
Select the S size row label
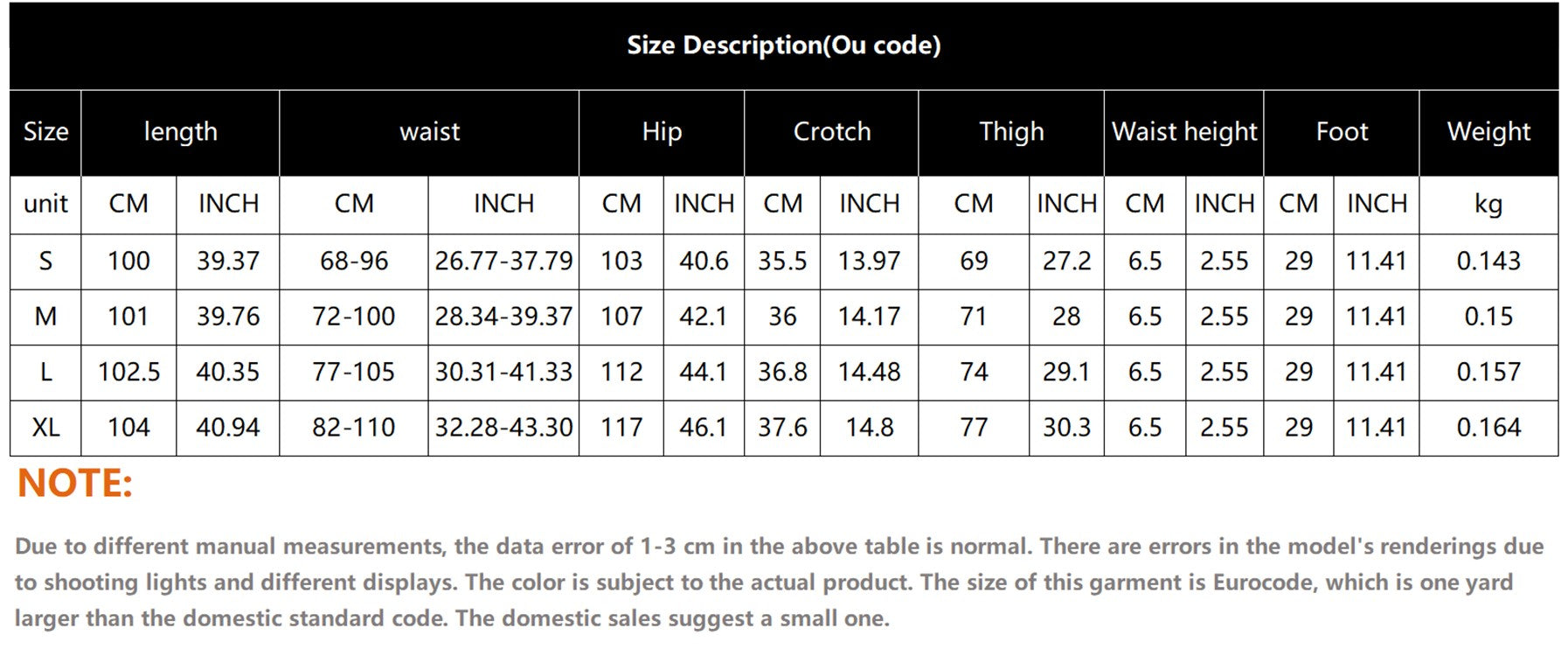pos(45,262)
